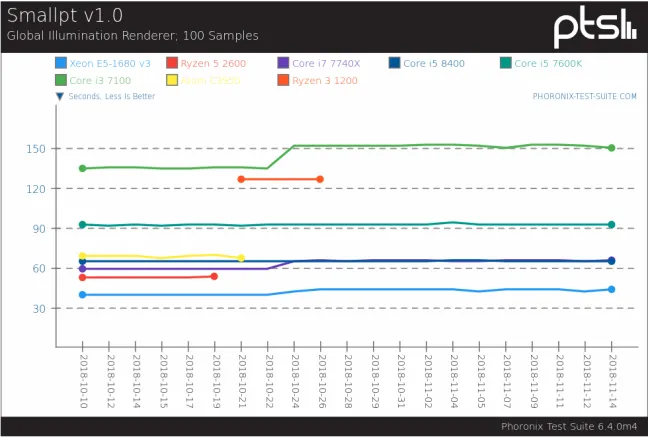
Task: Click the Ryzen 3 1200 first data point
Action: (241, 179)
